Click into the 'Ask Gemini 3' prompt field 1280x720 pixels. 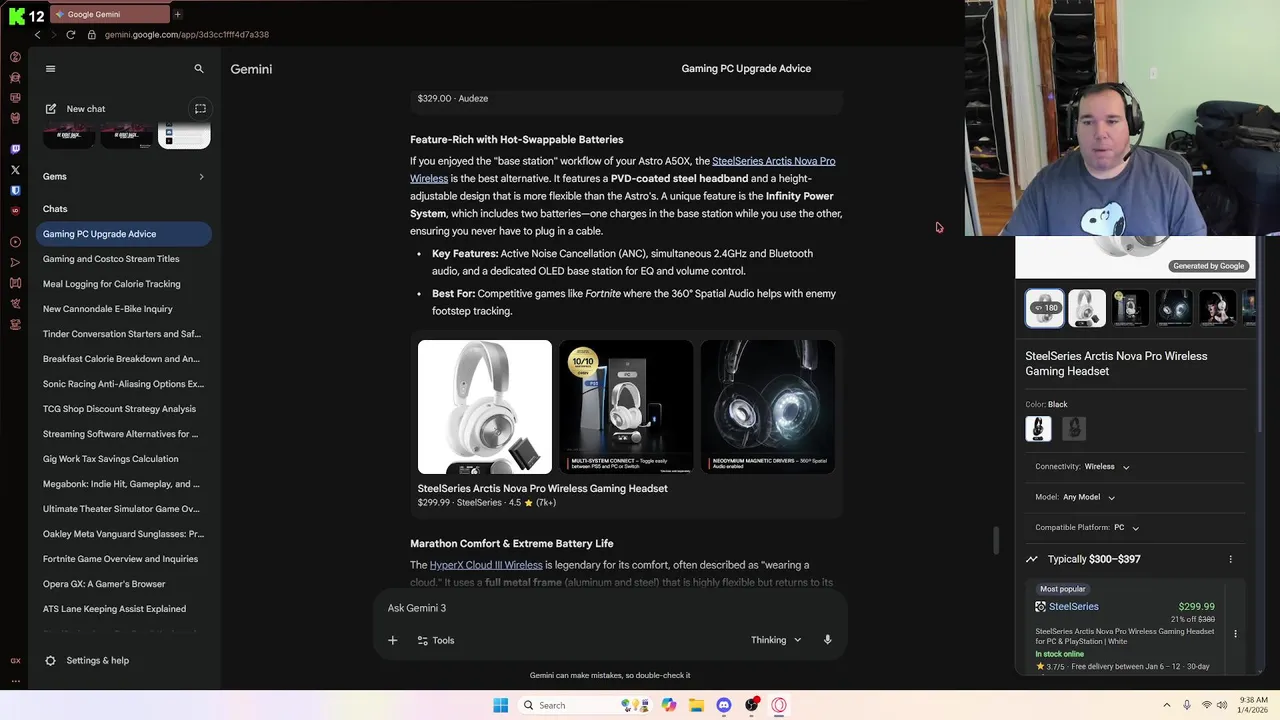[610, 608]
